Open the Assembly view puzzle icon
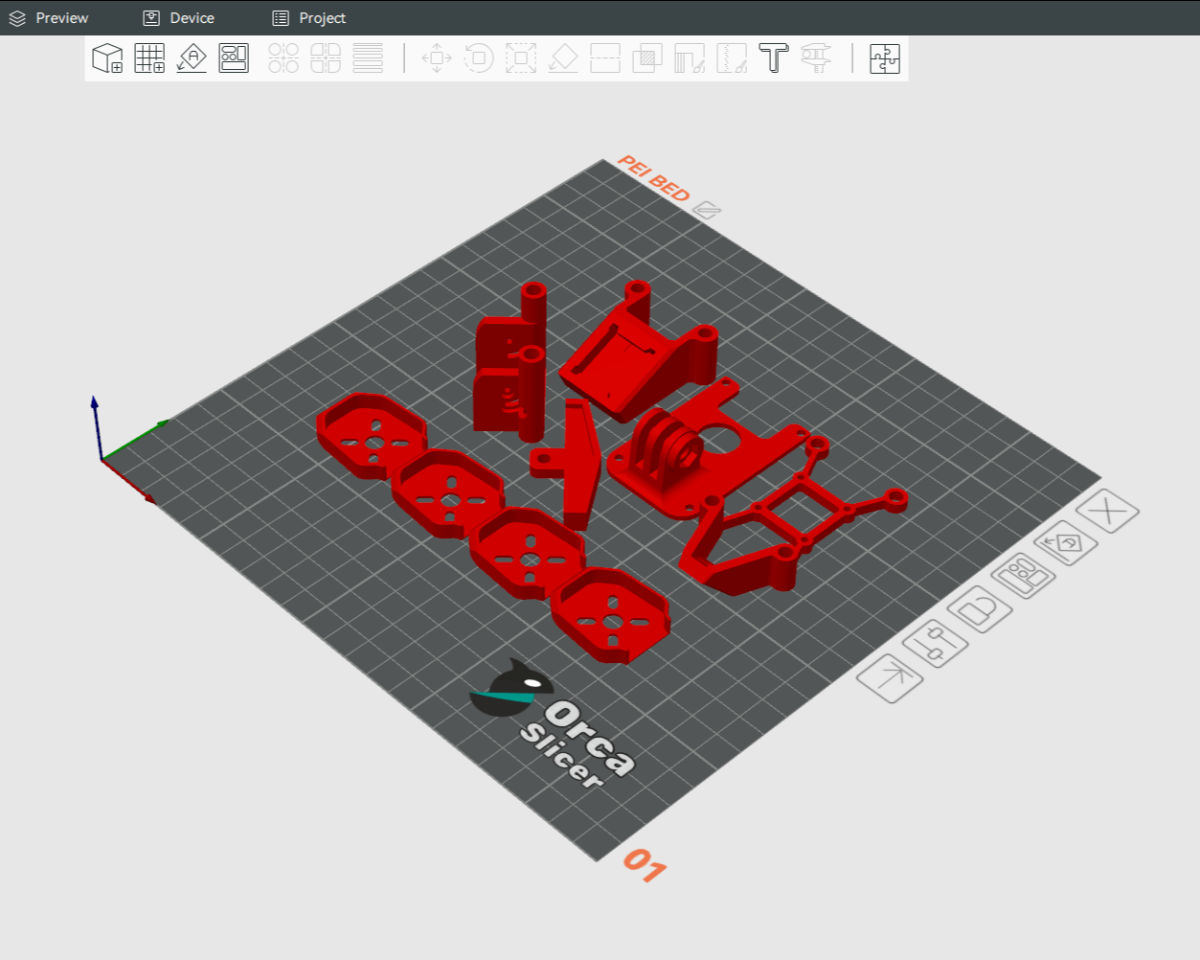 pyautogui.click(x=885, y=58)
